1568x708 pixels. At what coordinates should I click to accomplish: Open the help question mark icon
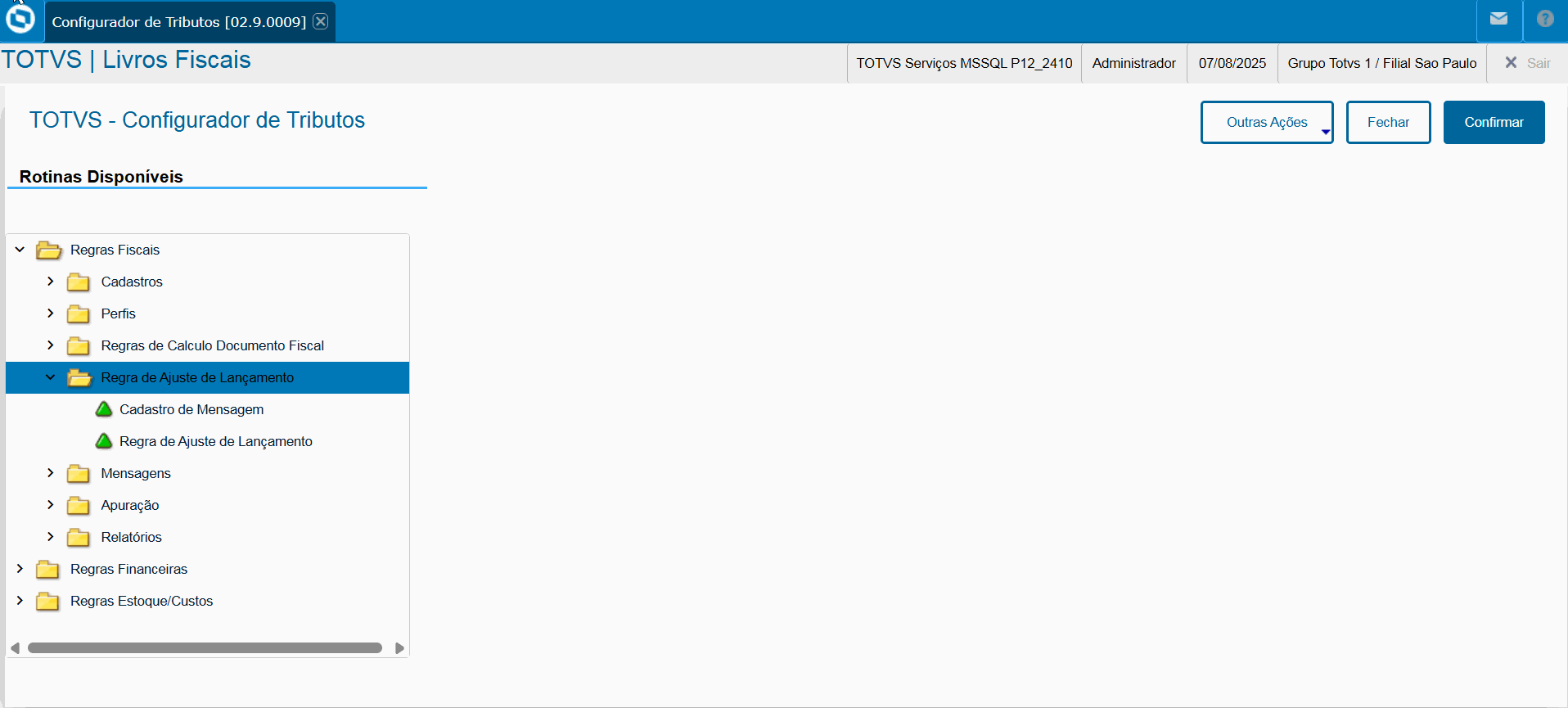tap(1545, 19)
